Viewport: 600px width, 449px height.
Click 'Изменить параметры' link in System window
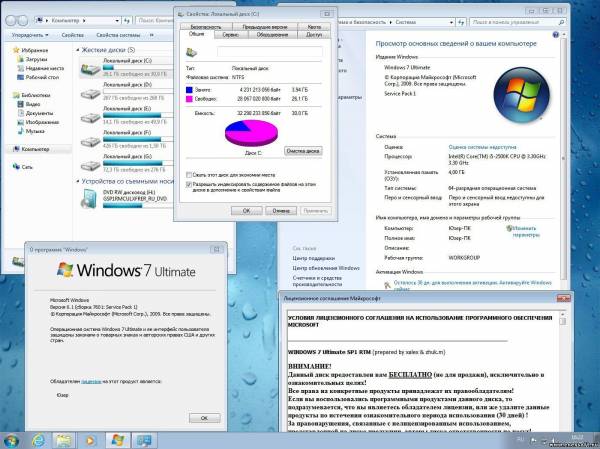pyautogui.click(x=526, y=232)
